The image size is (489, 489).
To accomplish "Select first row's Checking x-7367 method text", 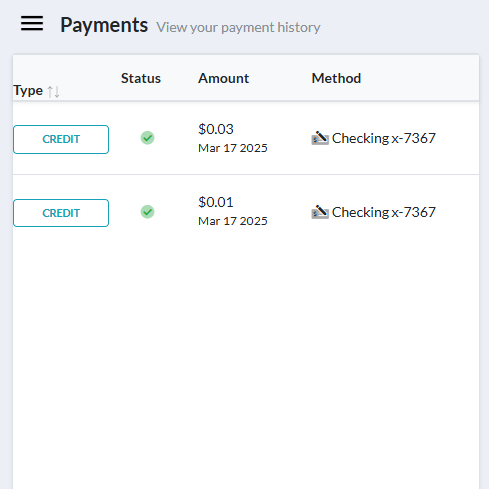I will 384,138.
